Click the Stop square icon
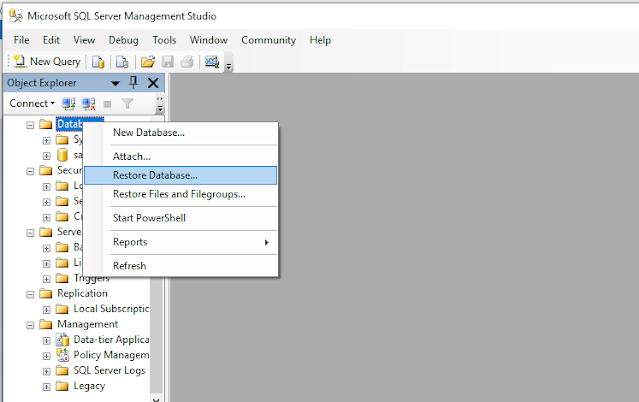639x402 pixels. 108,104
